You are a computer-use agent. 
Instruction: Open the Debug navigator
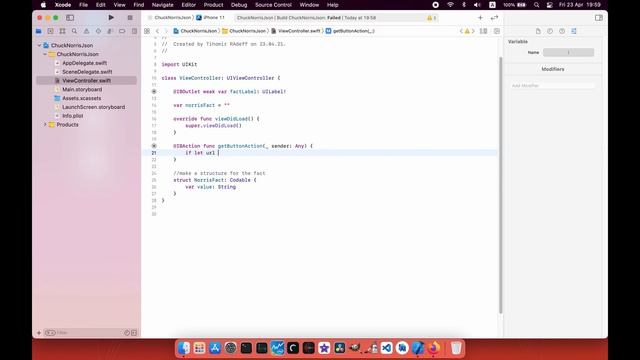tap(110, 31)
